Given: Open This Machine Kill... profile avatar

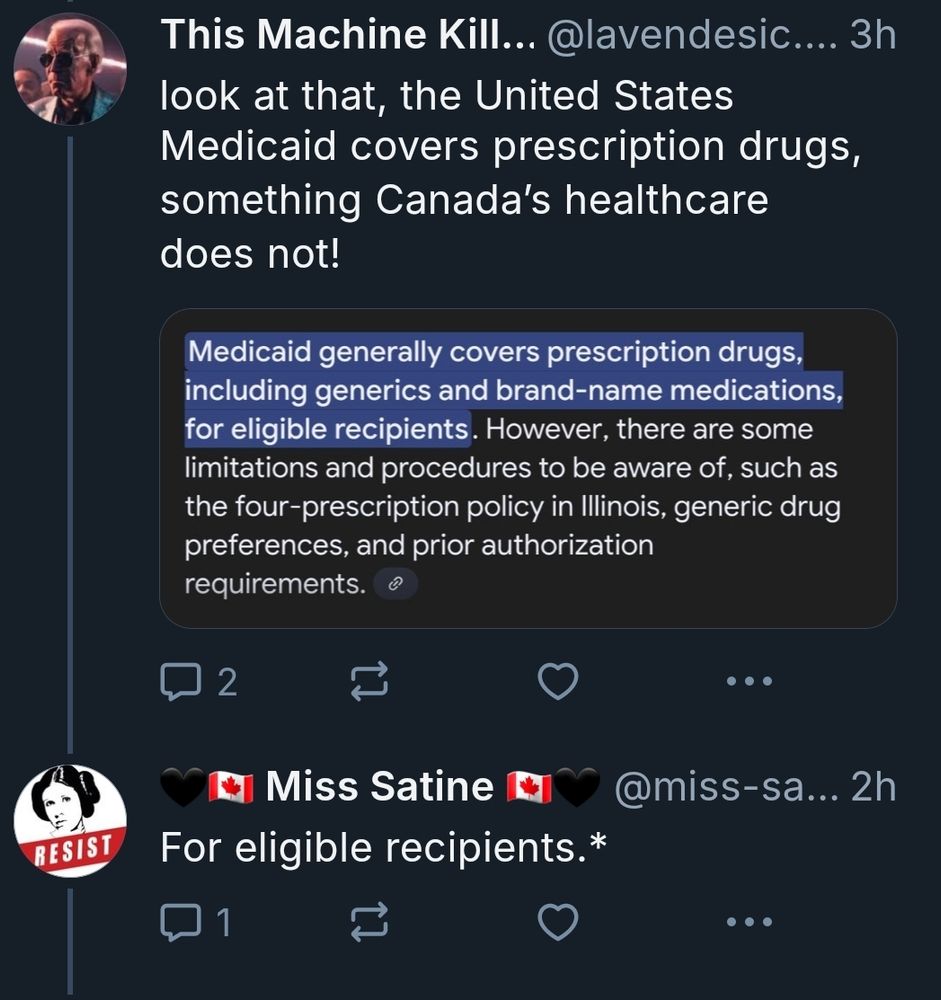Looking at the screenshot, I should tap(69, 68).
